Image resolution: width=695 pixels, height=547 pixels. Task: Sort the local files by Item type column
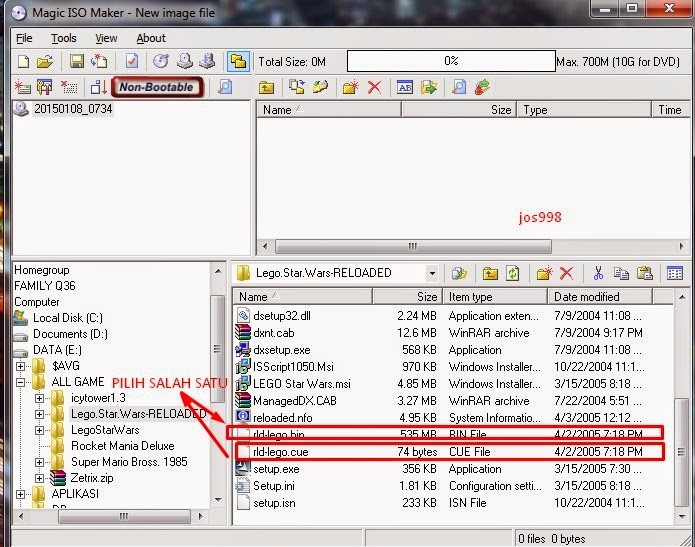(495, 297)
